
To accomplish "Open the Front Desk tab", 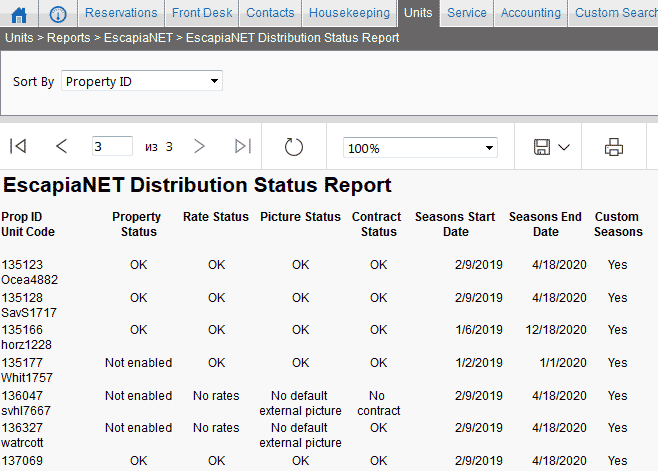I will coord(202,13).
